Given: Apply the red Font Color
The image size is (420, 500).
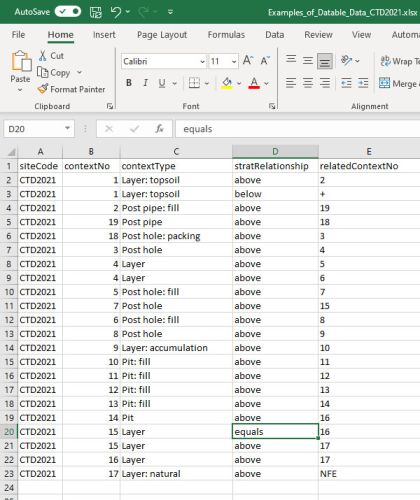Looking at the screenshot, I should coord(254,83).
